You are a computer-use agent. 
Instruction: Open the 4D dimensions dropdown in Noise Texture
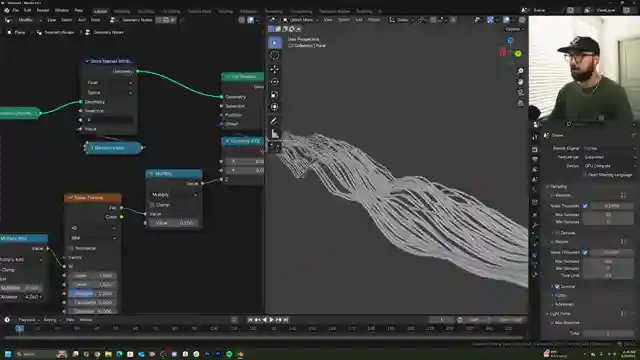[93, 228]
